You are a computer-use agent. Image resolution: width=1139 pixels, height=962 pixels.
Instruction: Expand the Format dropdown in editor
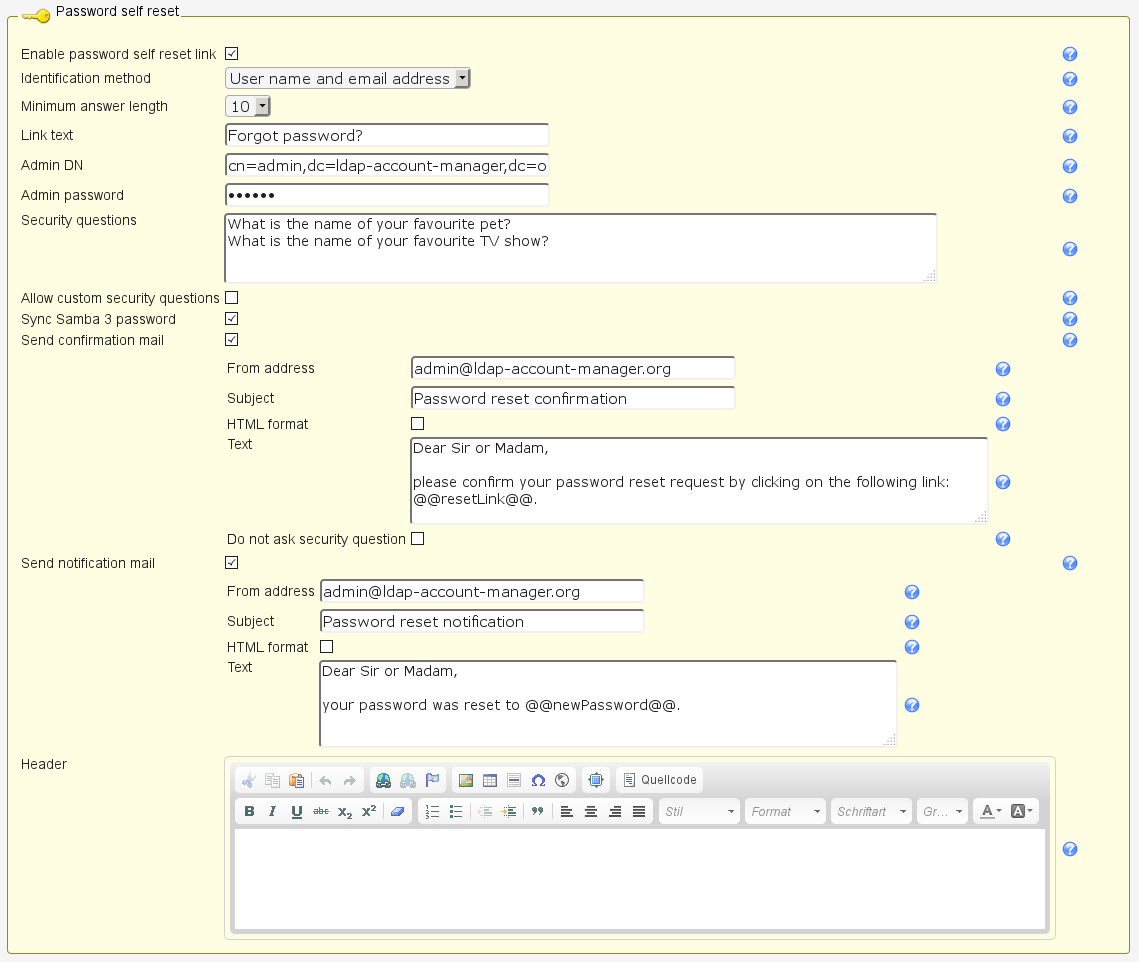[x=786, y=811]
